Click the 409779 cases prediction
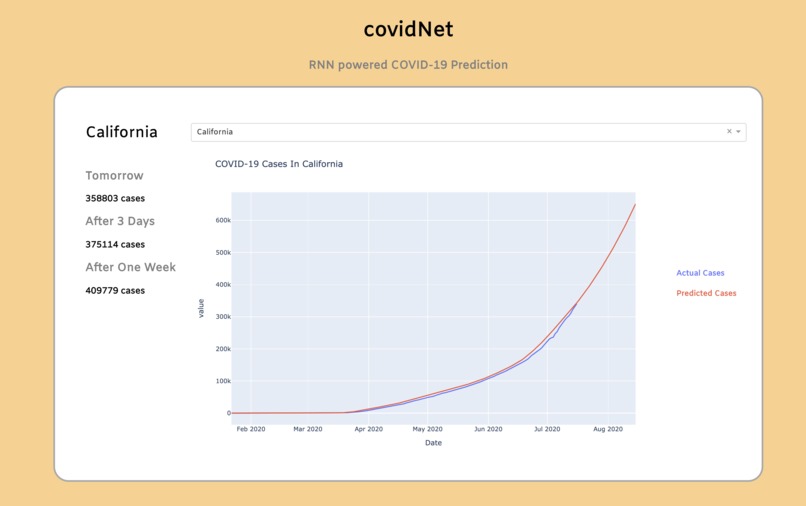Viewport: 806px width, 506px height. pyautogui.click(x=115, y=291)
